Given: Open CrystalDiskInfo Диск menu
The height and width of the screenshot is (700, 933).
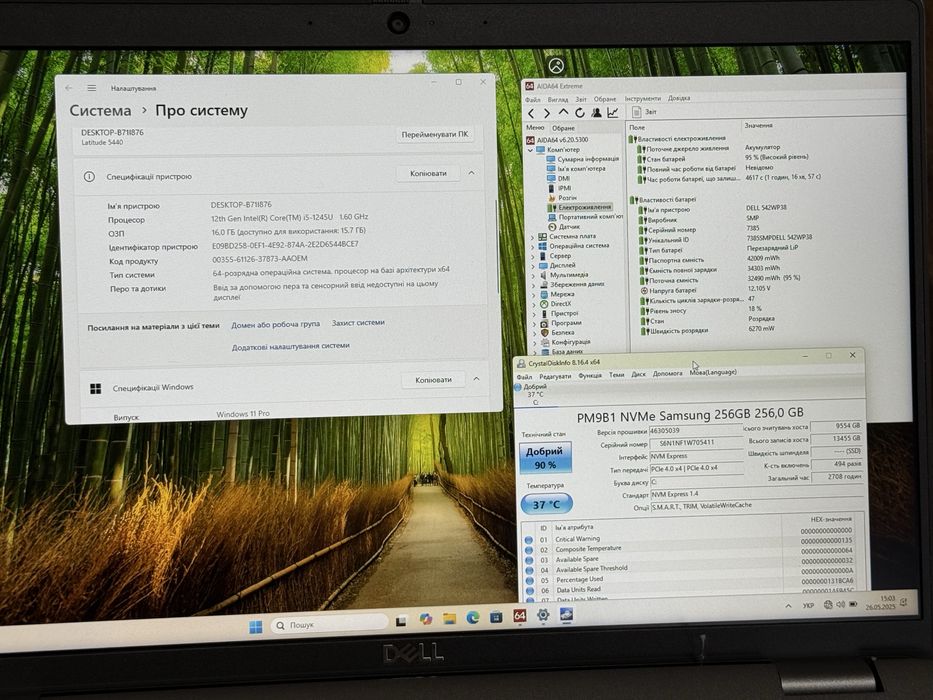Looking at the screenshot, I should pos(638,374).
